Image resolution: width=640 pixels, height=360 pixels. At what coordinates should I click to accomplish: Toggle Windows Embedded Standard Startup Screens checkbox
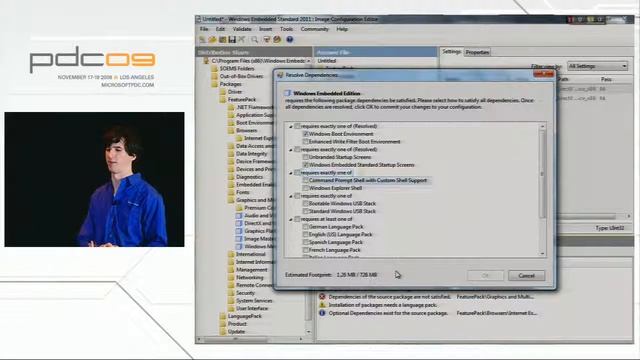[305, 165]
